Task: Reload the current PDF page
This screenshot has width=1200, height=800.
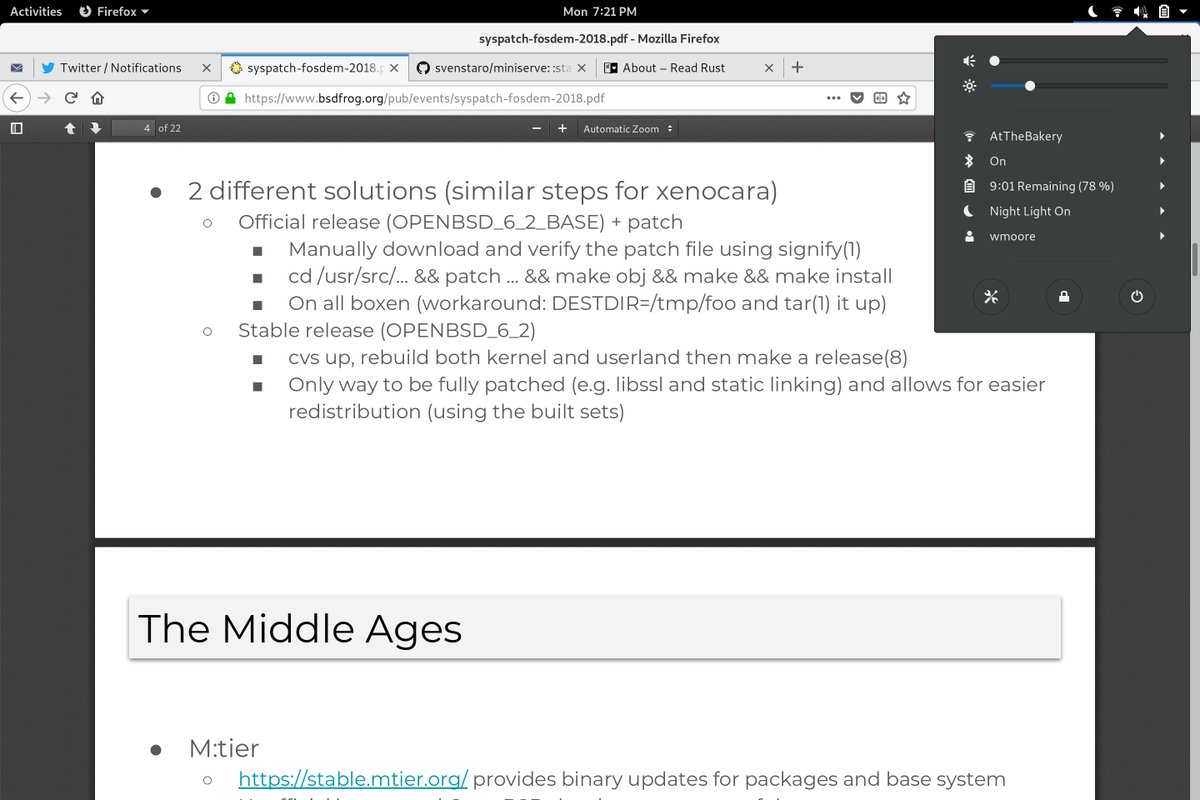Action: (x=71, y=98)
